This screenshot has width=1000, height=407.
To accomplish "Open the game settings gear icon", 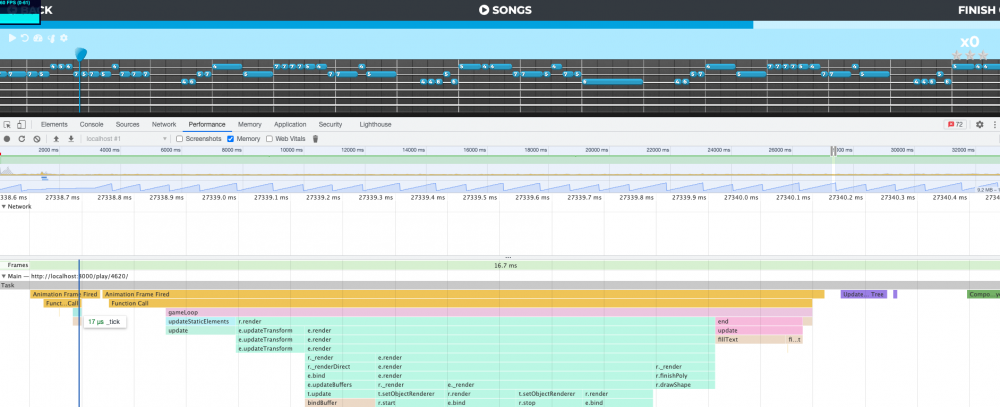I will point(64,38).
